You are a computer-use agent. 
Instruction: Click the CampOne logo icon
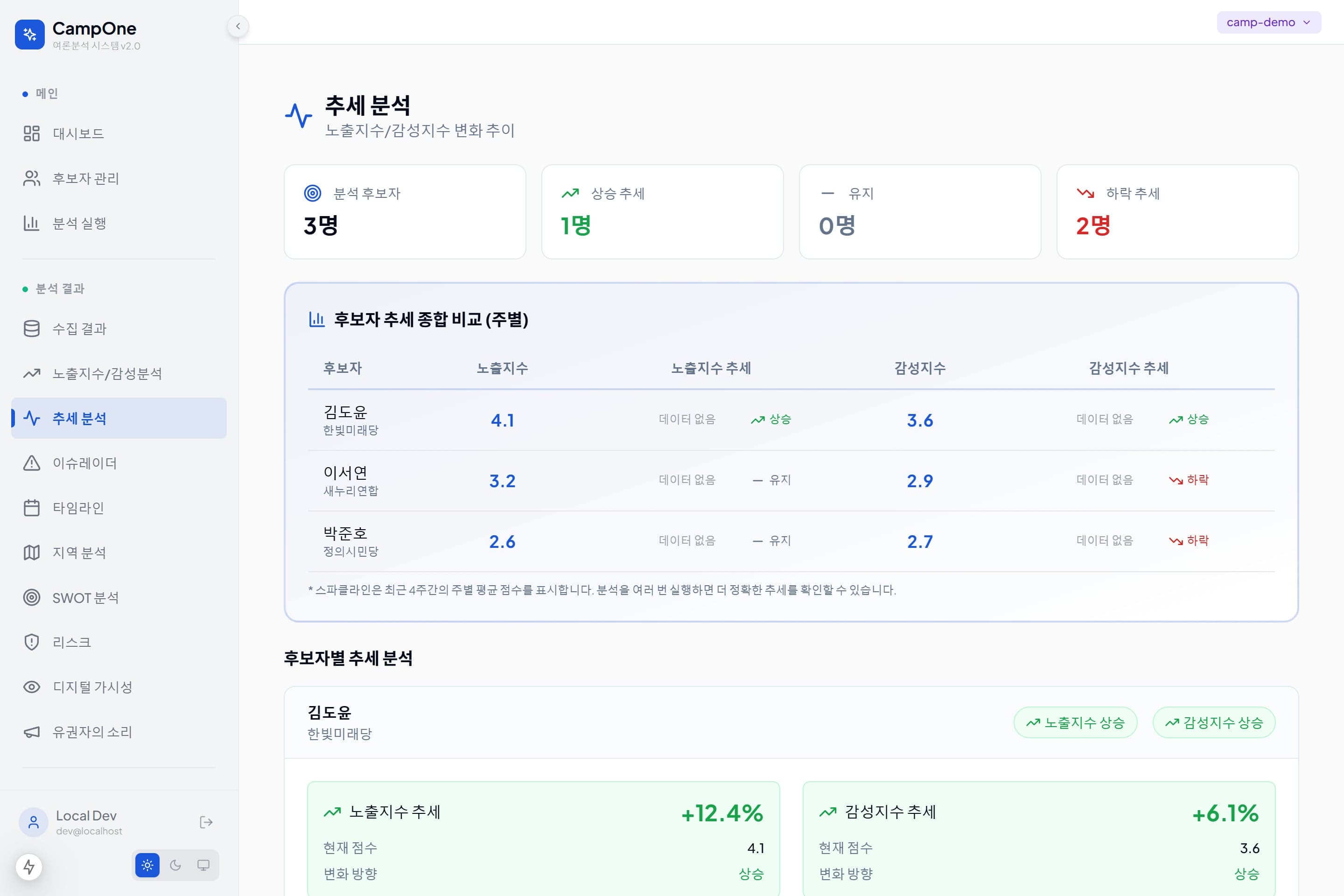click(x=30, y=35)
